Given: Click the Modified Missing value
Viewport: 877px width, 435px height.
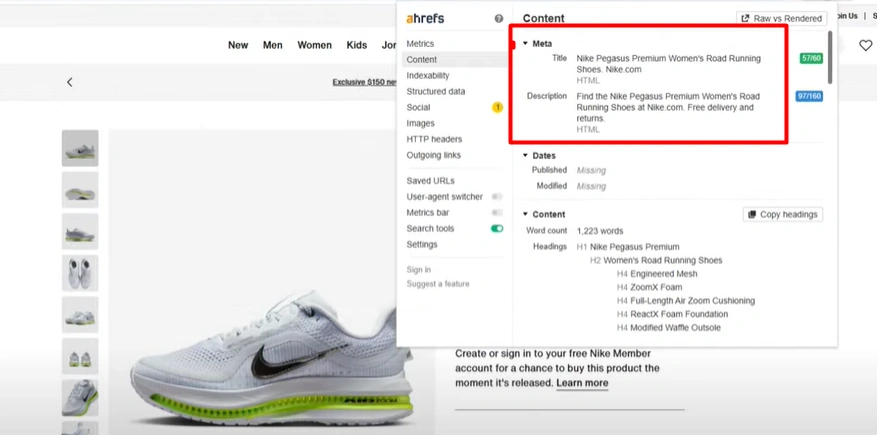Looking at the screenshot, I should coord(591,186).
